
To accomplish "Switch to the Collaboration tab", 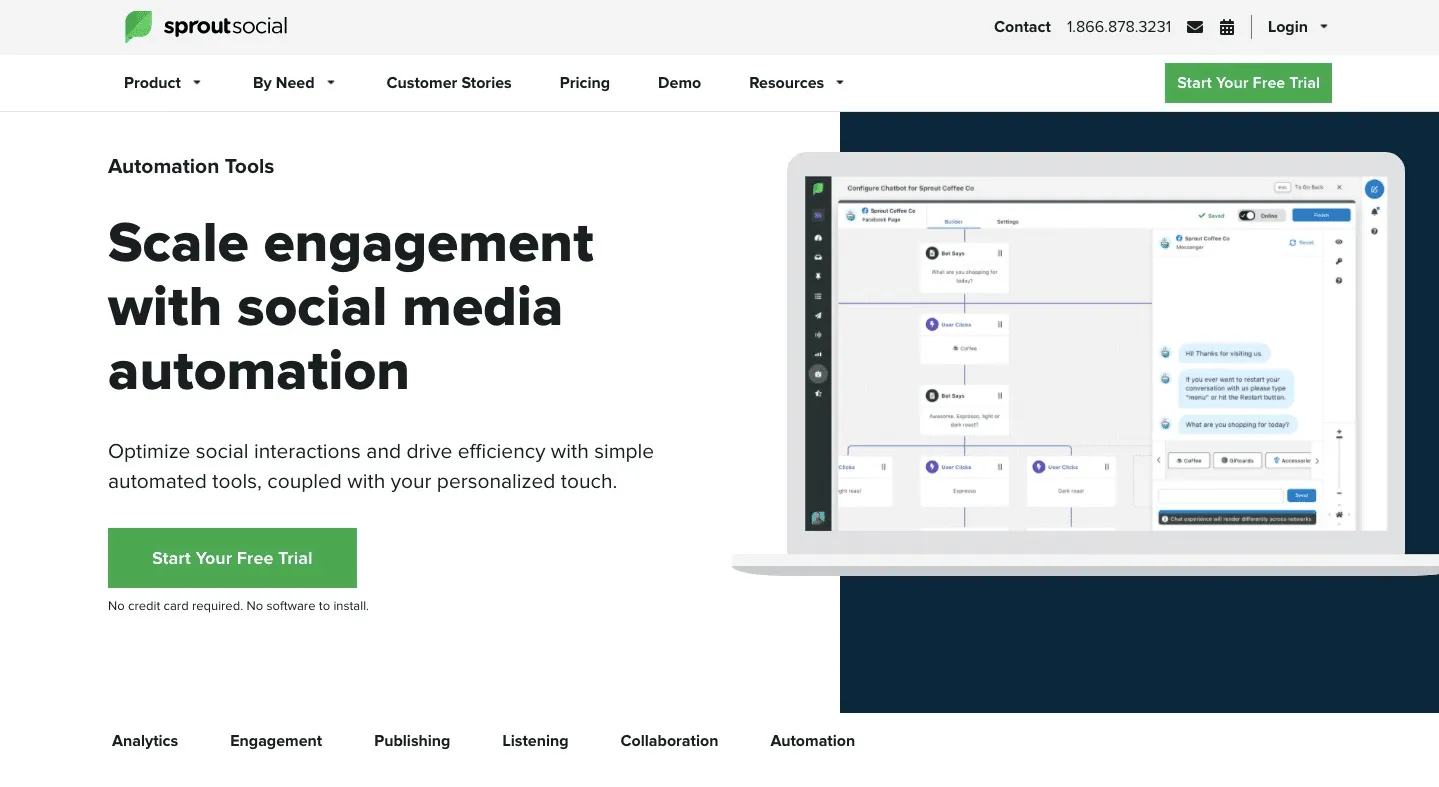I will coord(669,741).
